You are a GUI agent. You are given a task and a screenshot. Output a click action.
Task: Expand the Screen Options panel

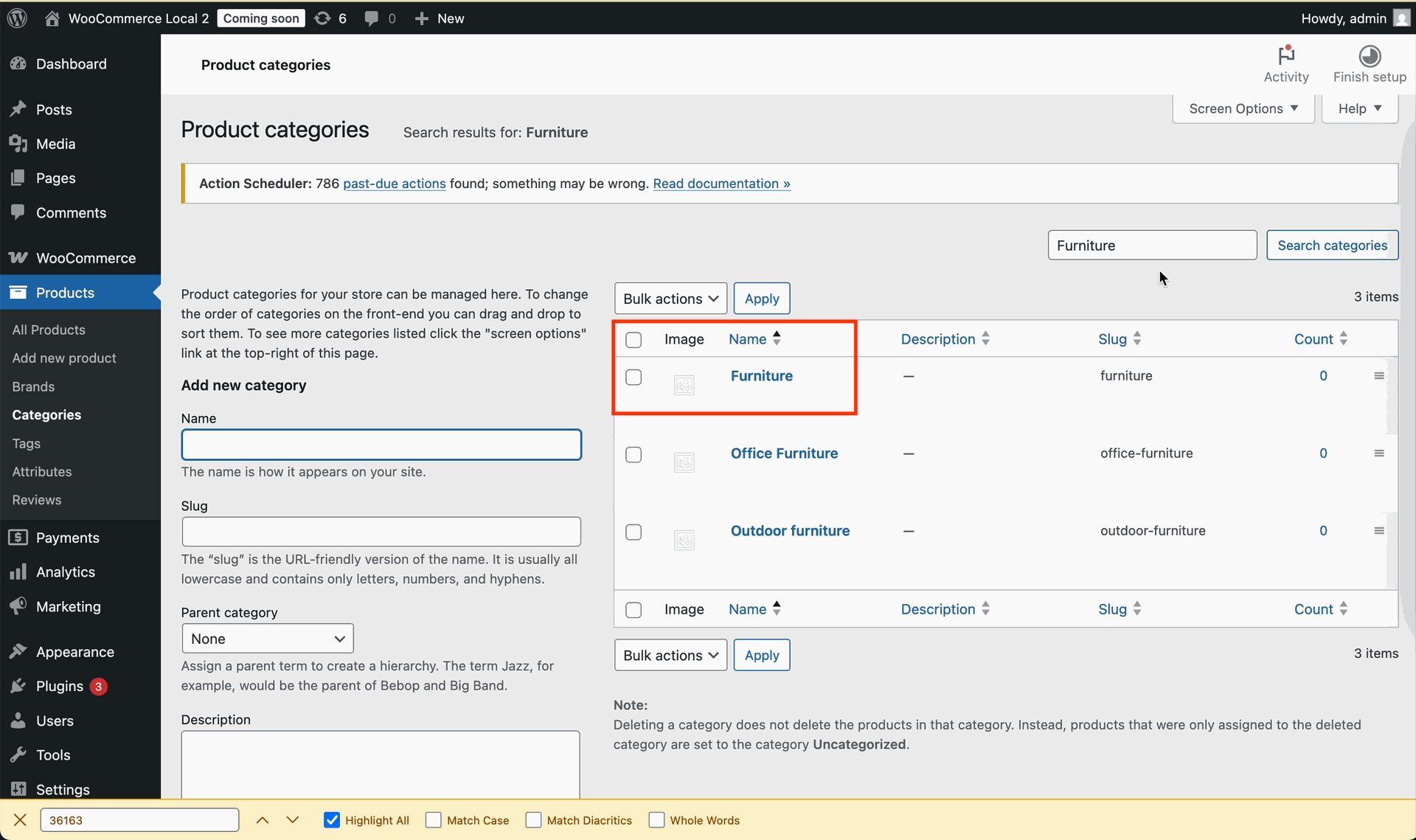point(1243,108)
